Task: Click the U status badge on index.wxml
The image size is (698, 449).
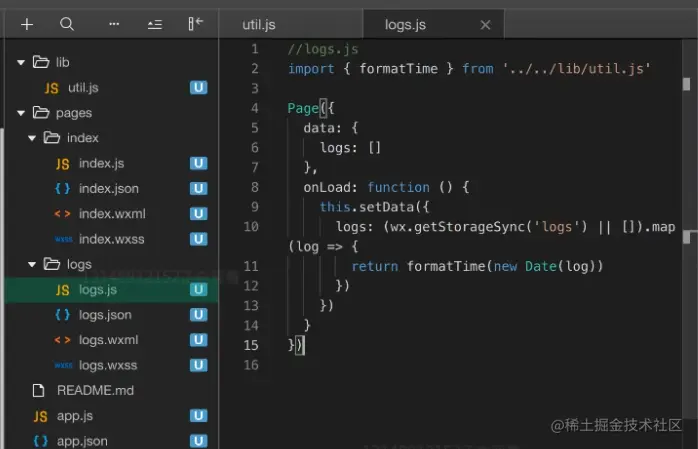Action: point(199,214)
